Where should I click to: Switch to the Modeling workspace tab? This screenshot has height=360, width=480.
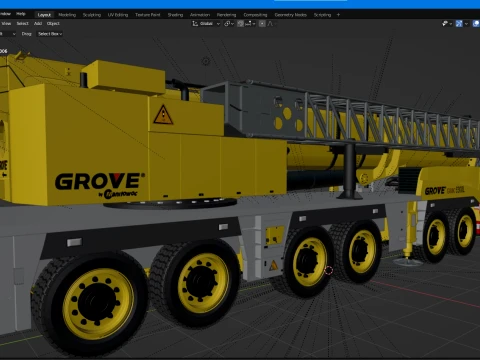[x=67, y=15]
